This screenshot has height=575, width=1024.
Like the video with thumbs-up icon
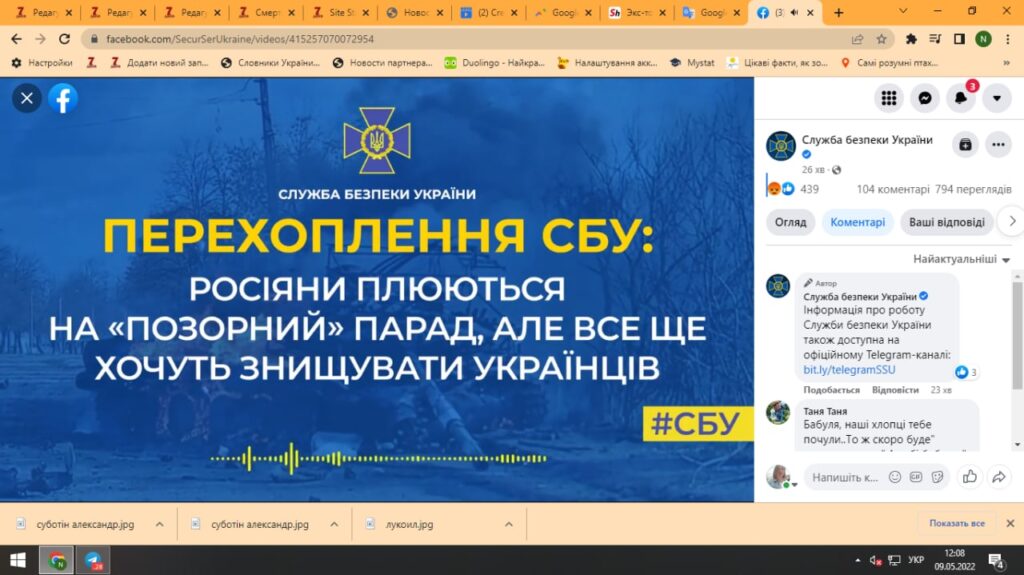click(x=969, y=477)
